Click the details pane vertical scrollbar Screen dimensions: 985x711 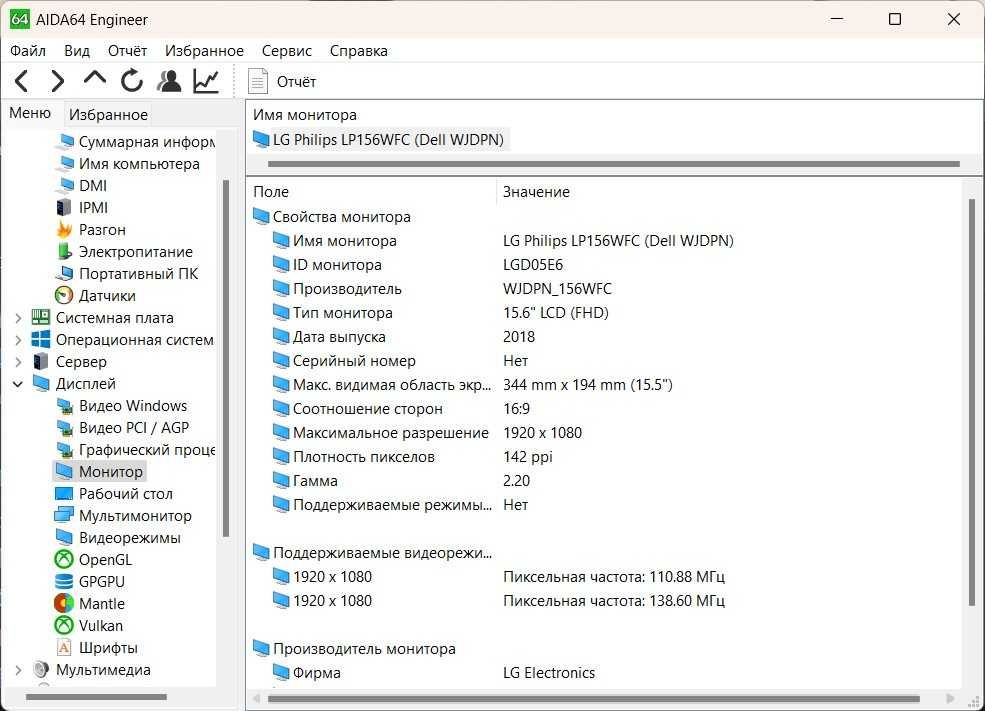coord(971,402)
